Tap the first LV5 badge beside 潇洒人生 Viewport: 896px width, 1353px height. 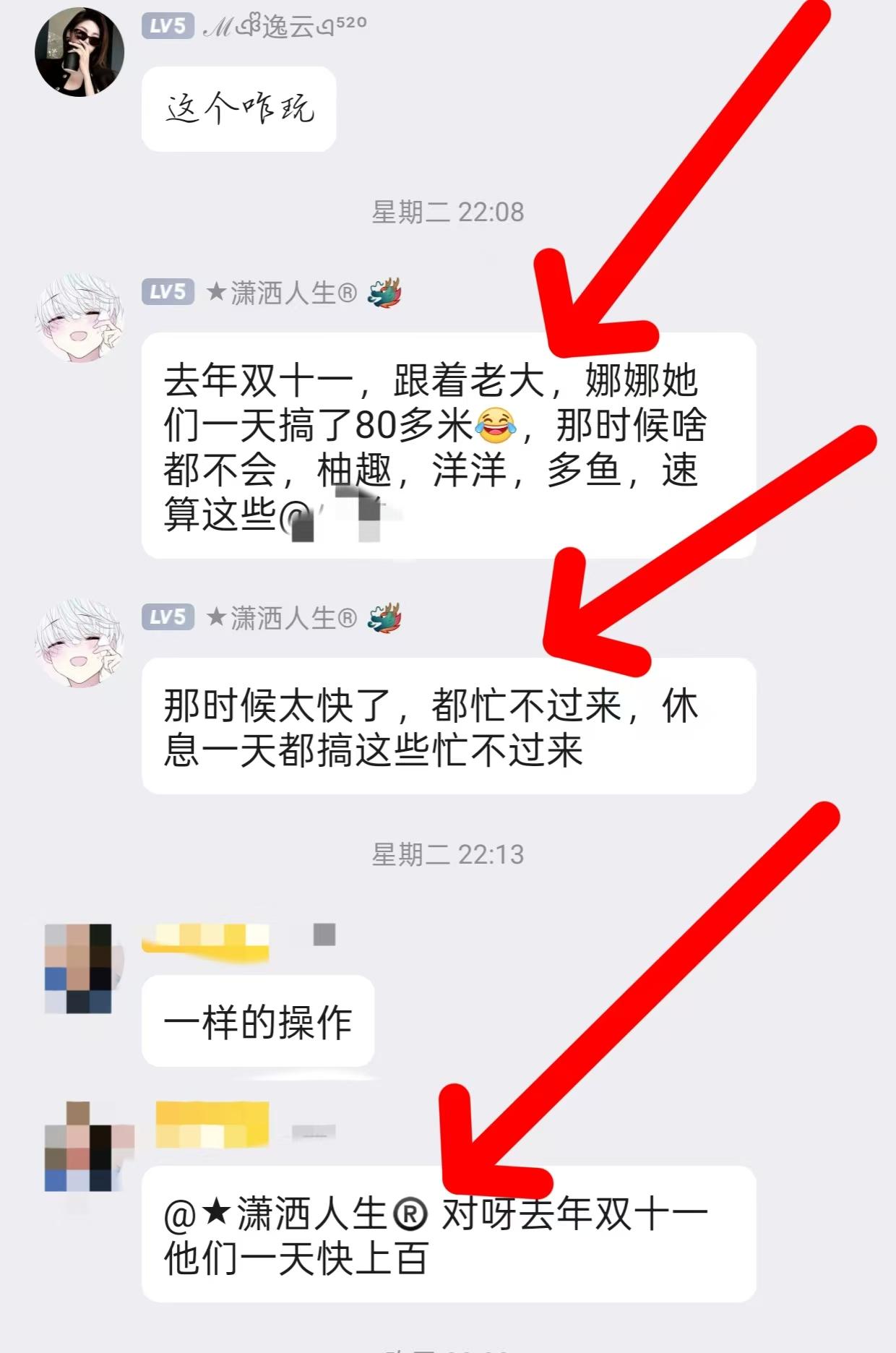[168, 292]
